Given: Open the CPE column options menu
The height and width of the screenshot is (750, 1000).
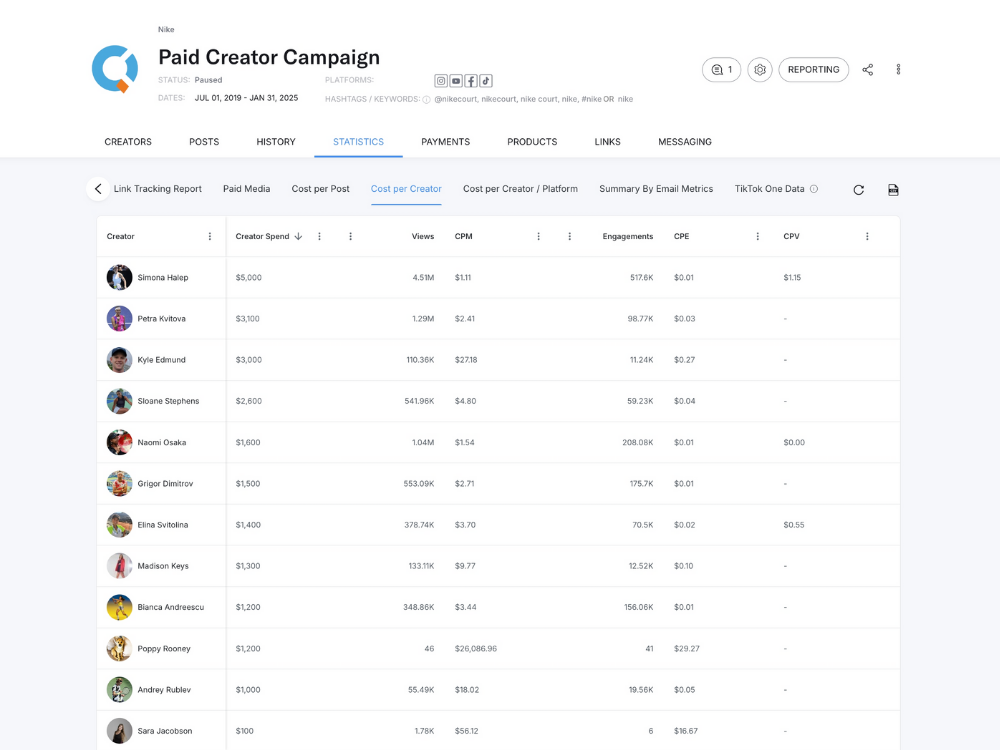Looking at the screenshot, I should click(757, 236).
